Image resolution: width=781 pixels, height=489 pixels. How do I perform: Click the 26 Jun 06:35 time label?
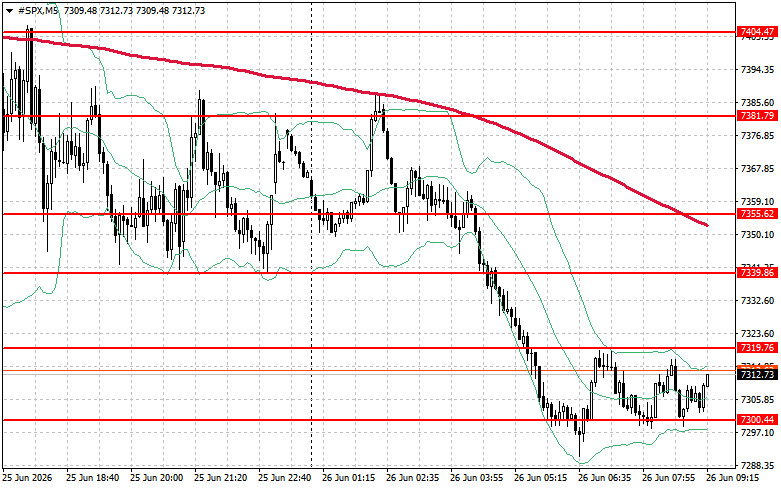604,478
